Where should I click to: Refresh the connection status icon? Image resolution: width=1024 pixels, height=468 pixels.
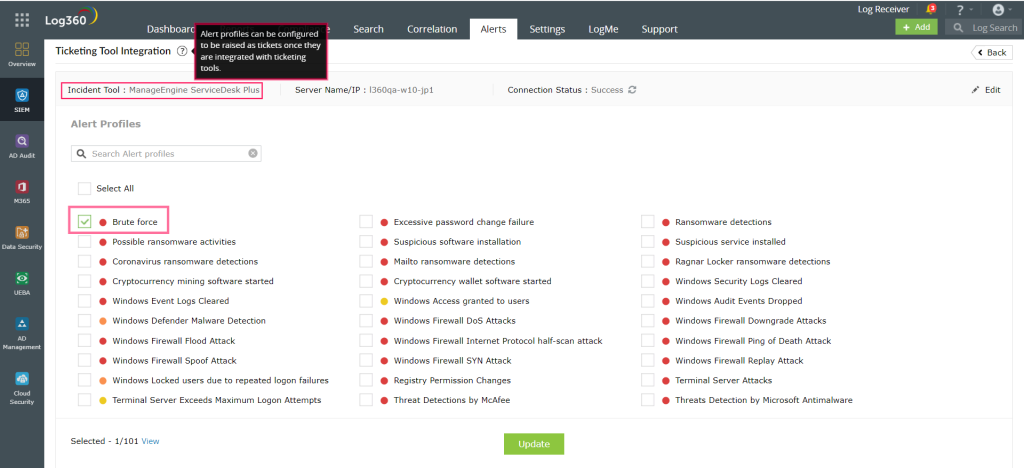632,90
